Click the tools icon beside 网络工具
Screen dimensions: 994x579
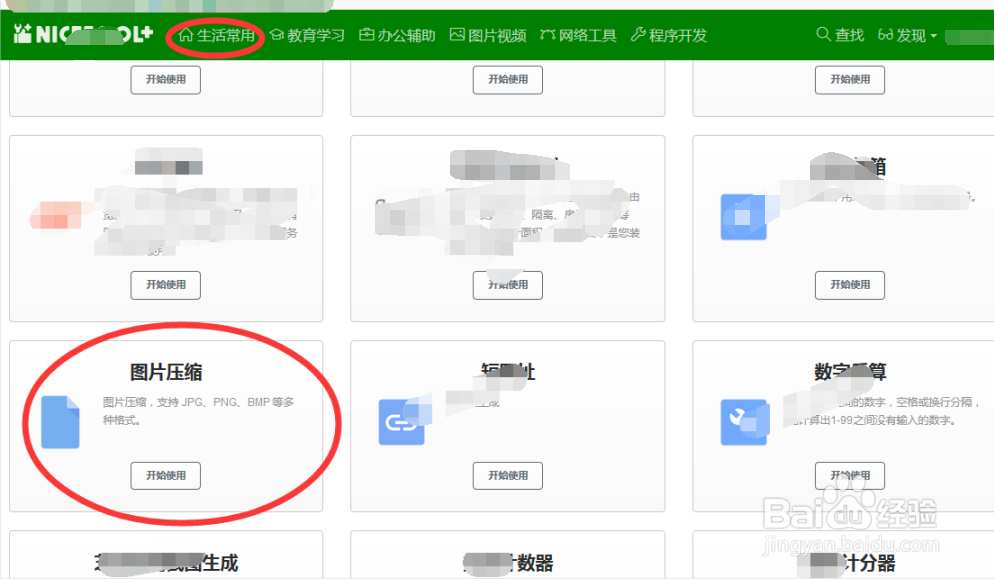click(x=548, y=34)
